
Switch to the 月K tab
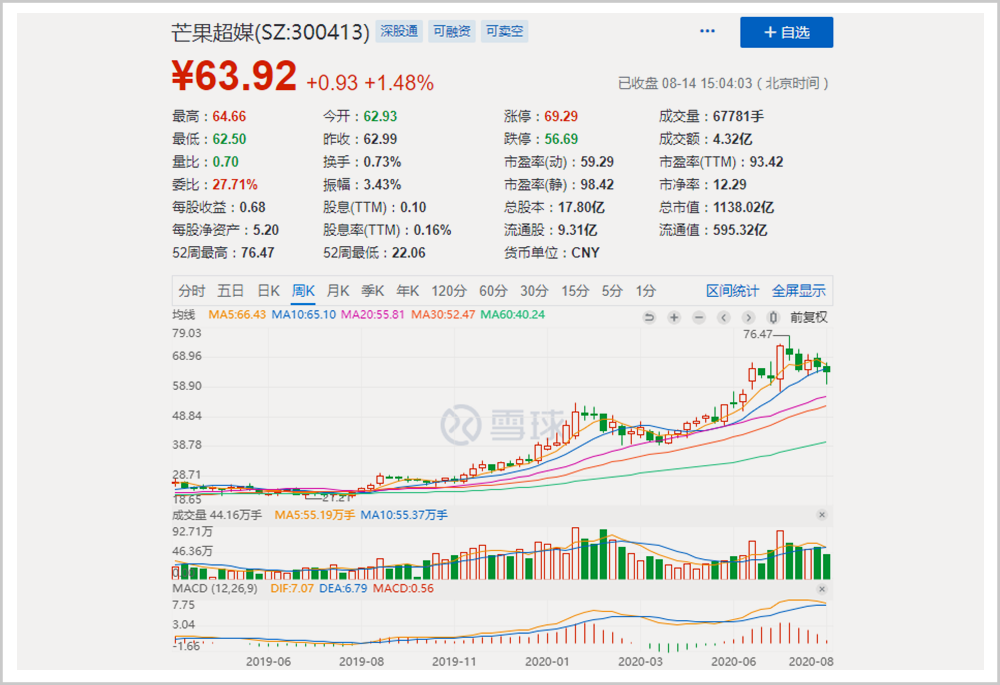pyautogui.click(x=338, y=291)
